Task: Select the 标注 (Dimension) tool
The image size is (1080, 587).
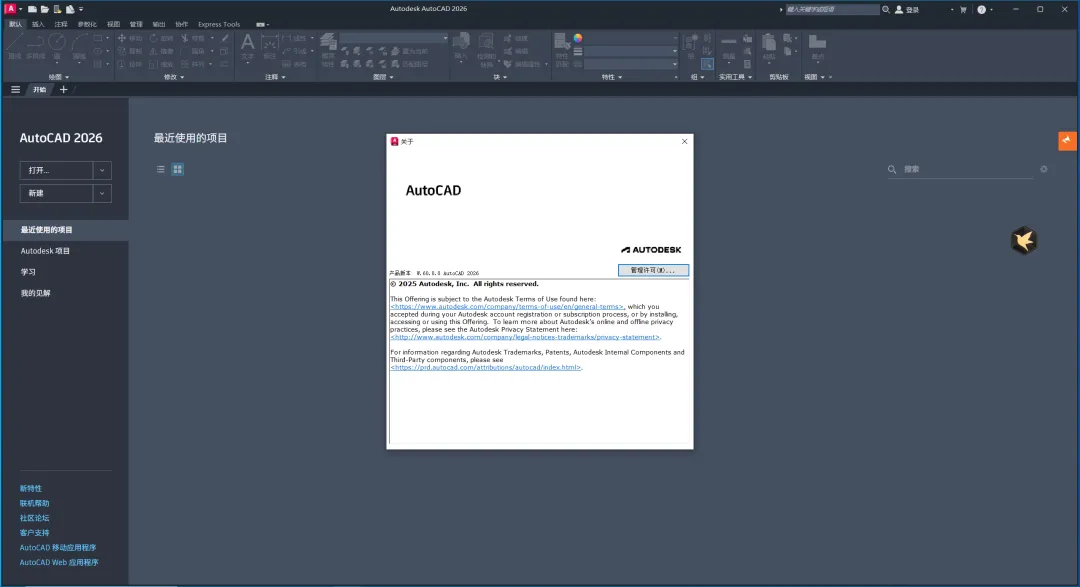Action: pyautogui.click(x=269, y=46)
